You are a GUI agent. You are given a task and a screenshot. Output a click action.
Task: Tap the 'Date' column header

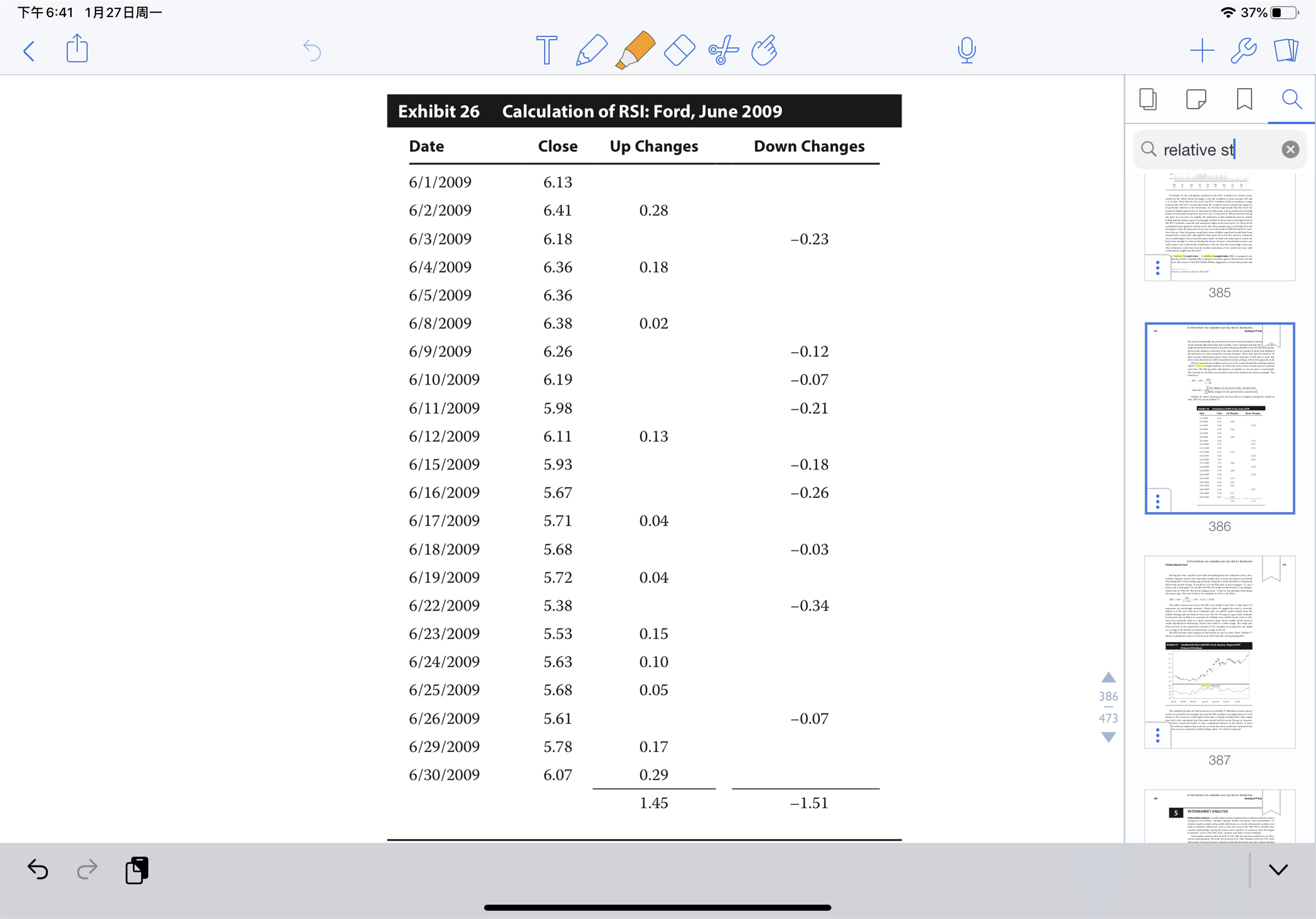click(x=427, y=146)
